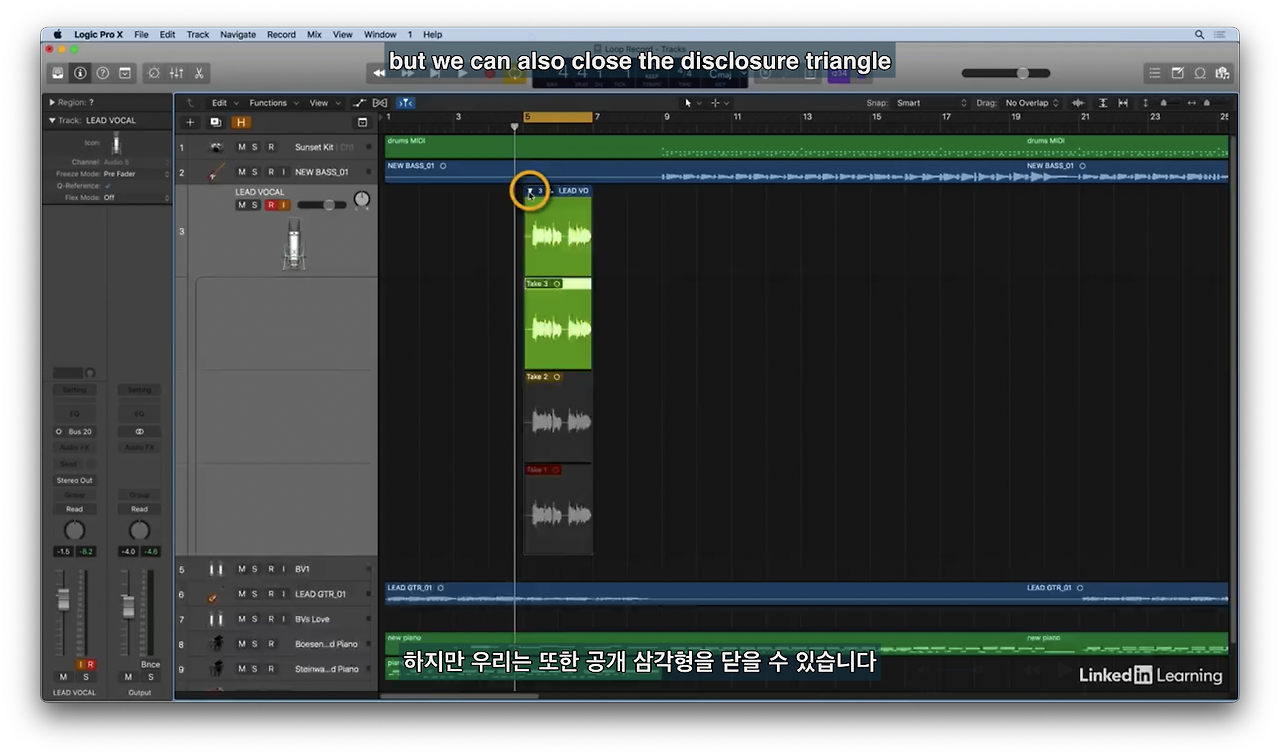Click Read automation on LEAD VOCAL strip

[x=75, y=509]
